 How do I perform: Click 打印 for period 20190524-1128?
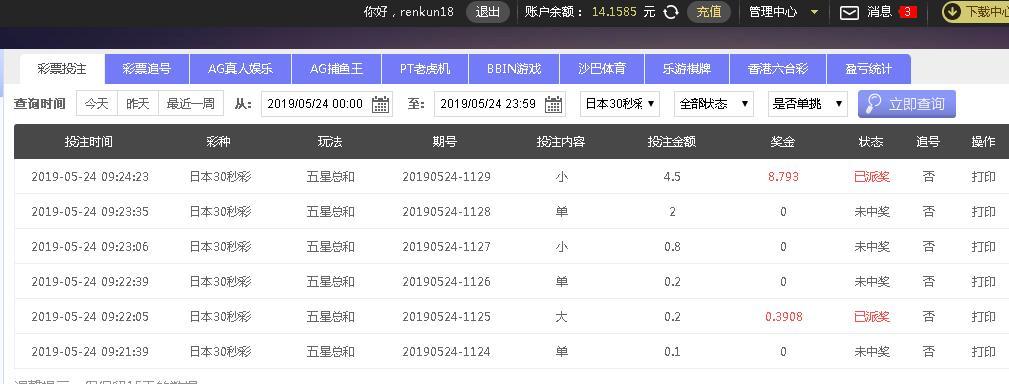point(983,211)
